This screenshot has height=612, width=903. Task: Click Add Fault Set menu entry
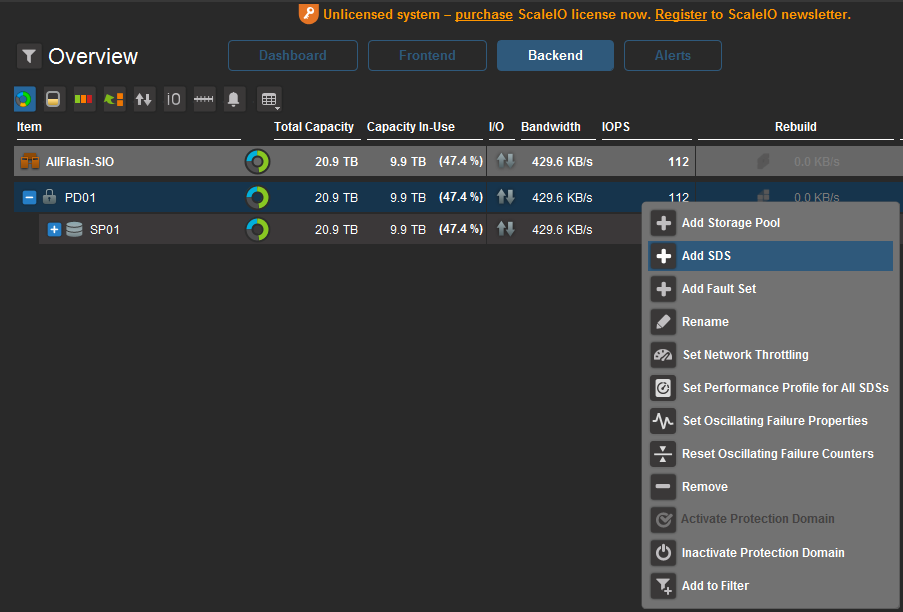tap(771, 288)
